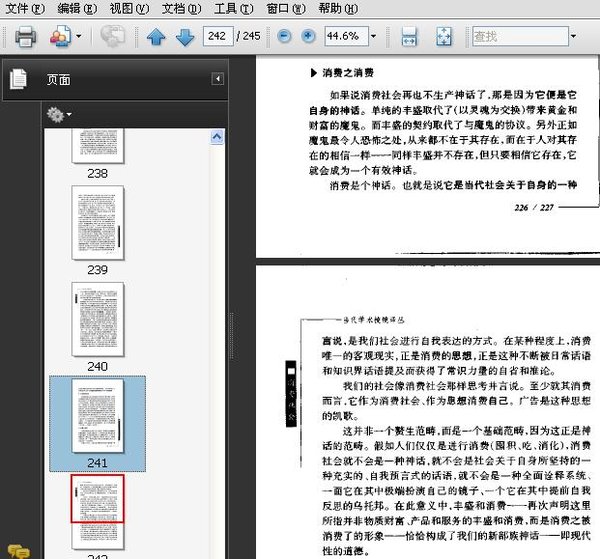This screenshot has height=559, width=600.
Task: Click the 页面 pages panel icon
Action: pos(18,79)
